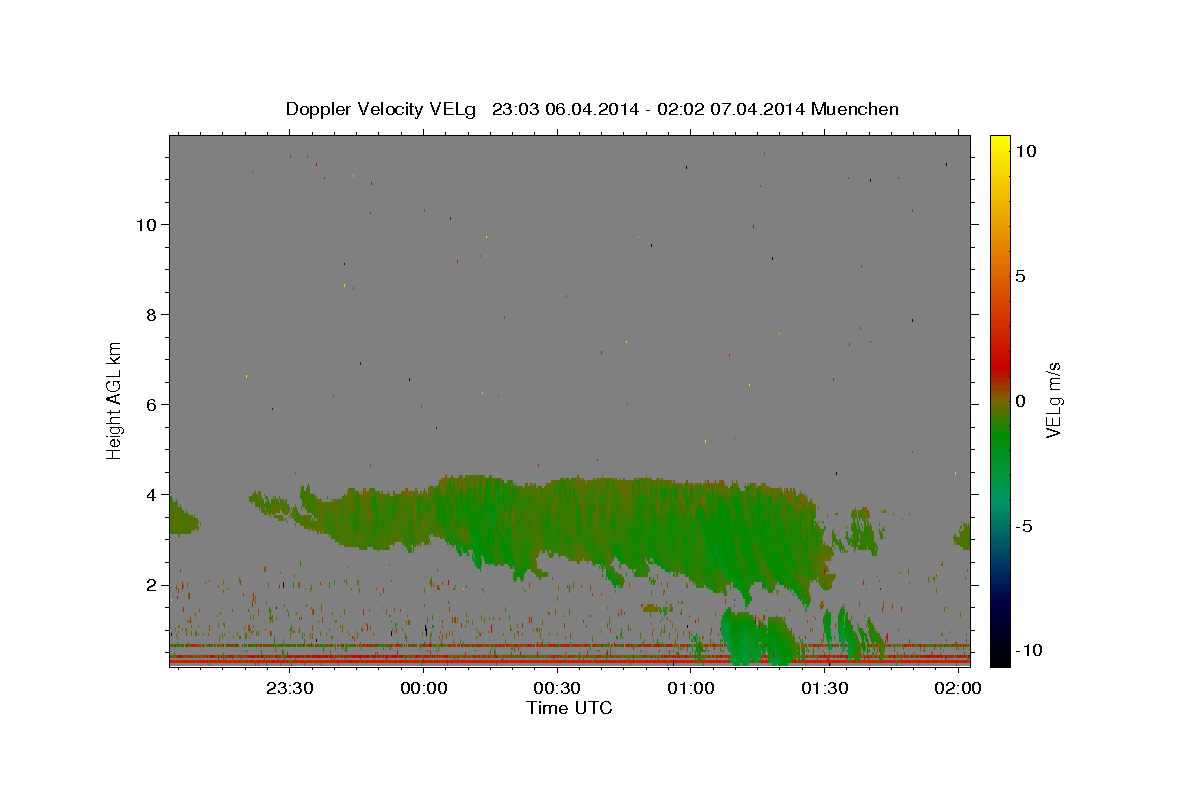Image resolution: width=1200 pixels, height=800 pixels.
Task: Click the 00:30 time axis tick label
Action: [x=557, y=688]
